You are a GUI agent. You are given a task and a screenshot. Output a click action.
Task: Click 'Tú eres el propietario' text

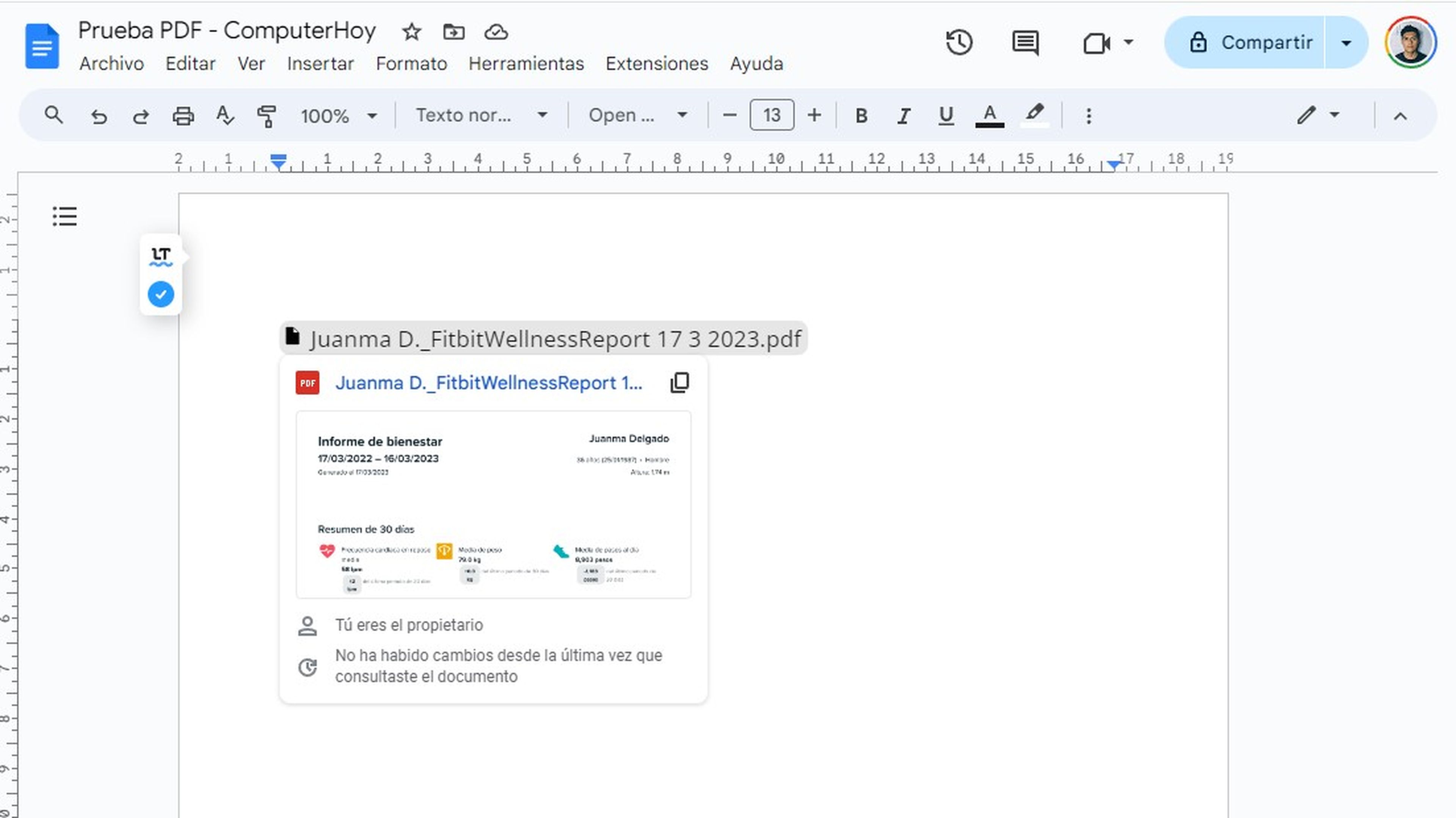[409, 625]
